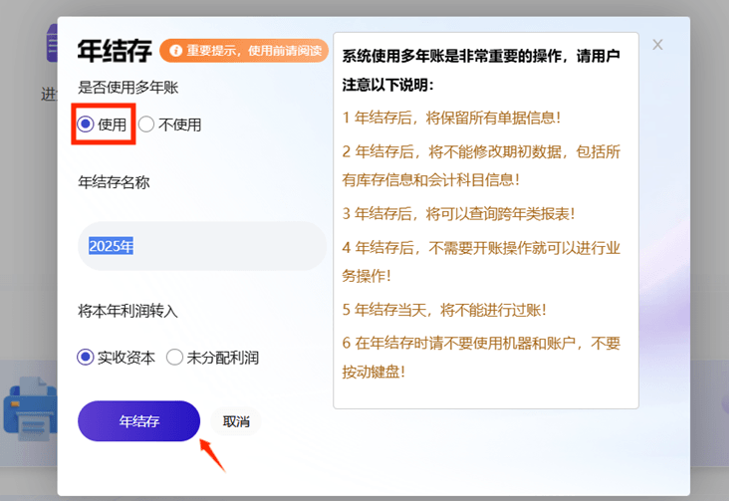Select the 不使用 radio button
The image size is (729, 501).
pos(147,125)
